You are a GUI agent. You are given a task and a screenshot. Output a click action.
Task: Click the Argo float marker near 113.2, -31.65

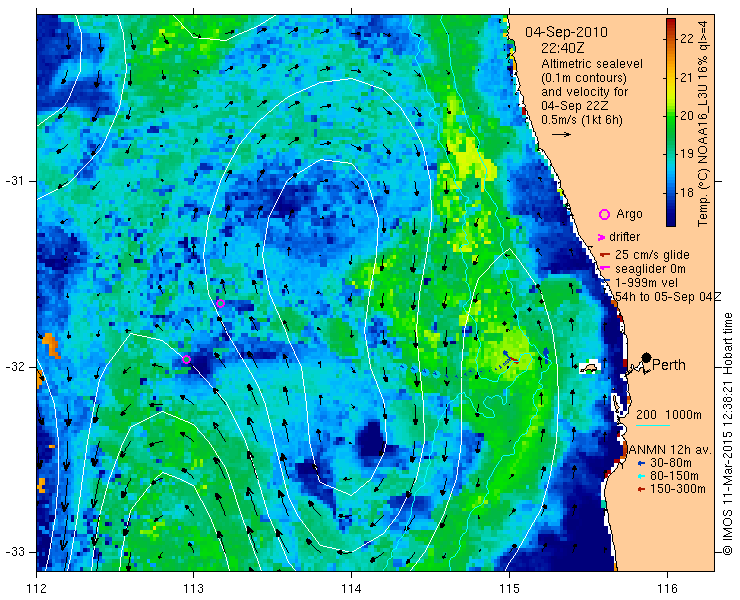[x=220, y=303]
